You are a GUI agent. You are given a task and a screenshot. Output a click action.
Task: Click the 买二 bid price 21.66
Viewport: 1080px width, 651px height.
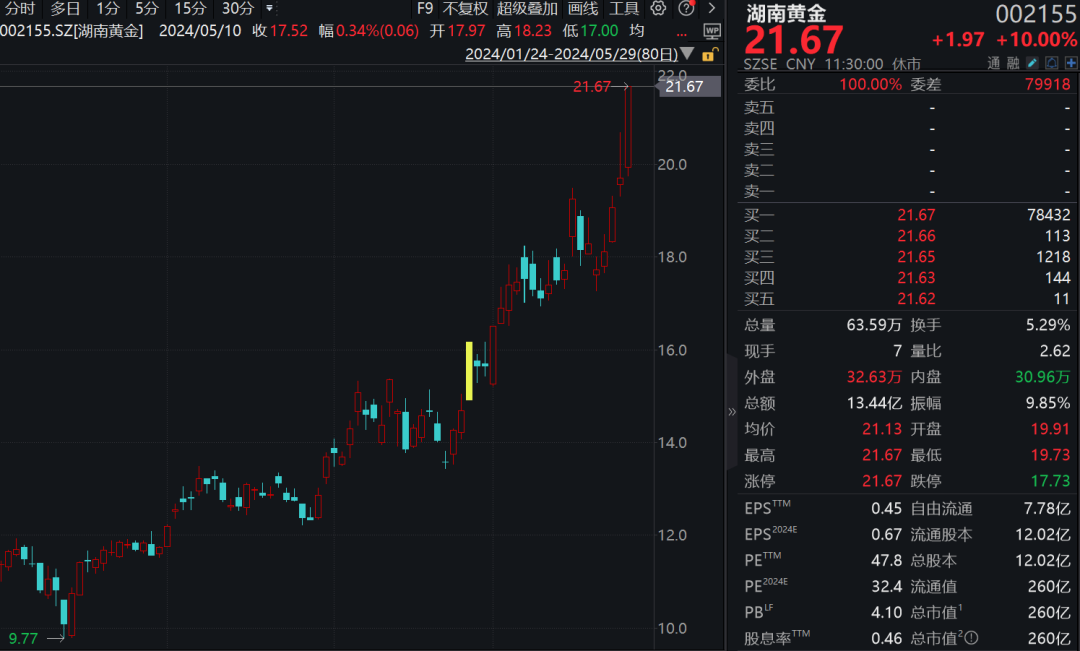[916, 236]
